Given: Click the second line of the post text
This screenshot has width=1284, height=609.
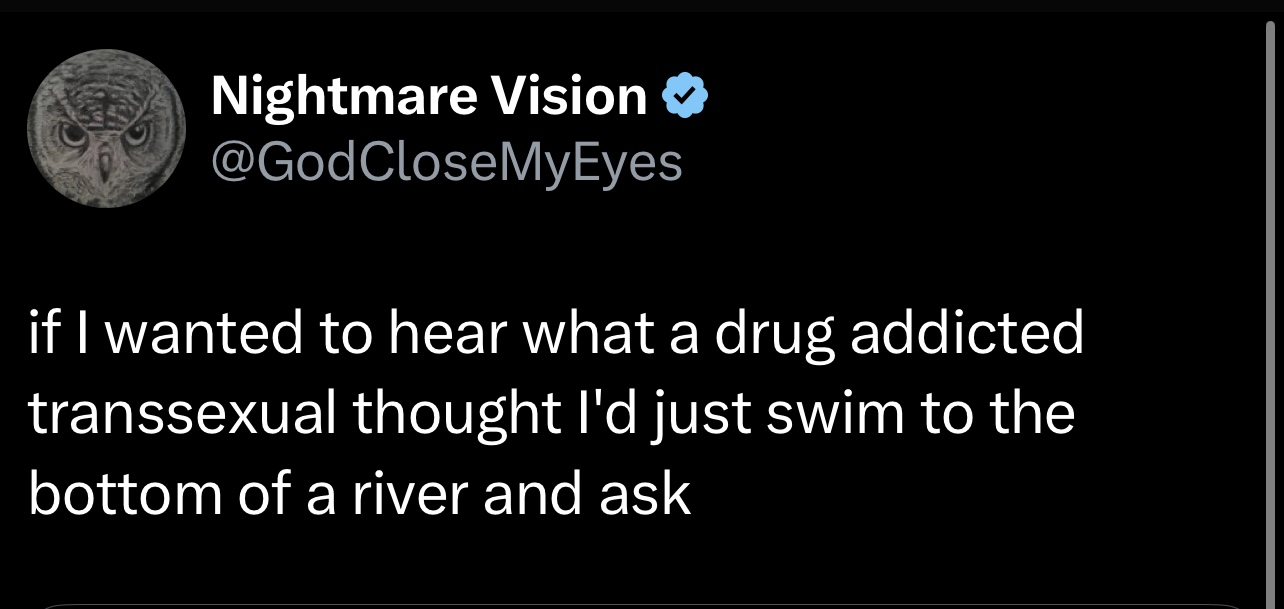Looking at the screenshot, I should click(x=551, y=416).
